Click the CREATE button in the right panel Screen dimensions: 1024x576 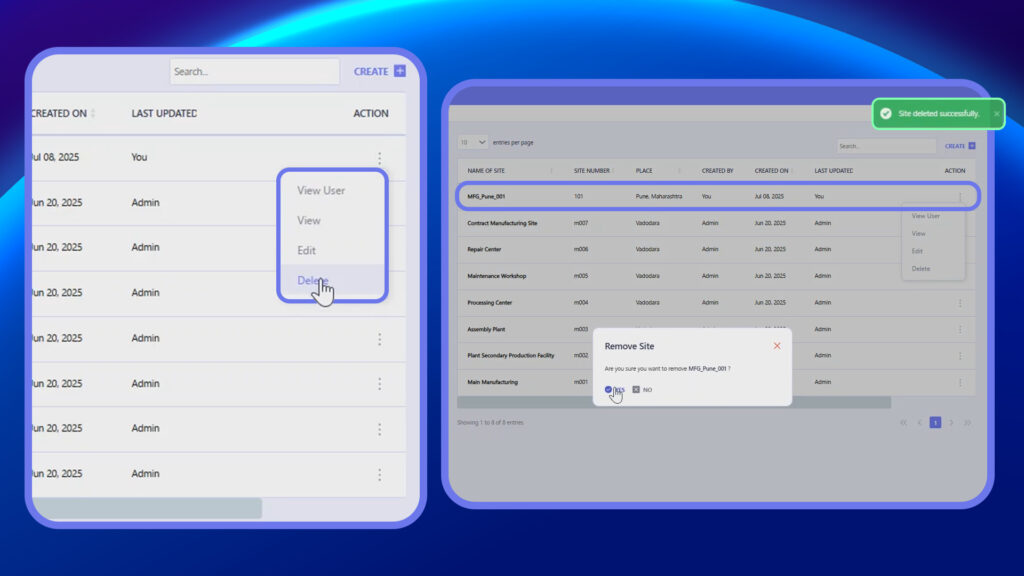[x=960, y=146]
